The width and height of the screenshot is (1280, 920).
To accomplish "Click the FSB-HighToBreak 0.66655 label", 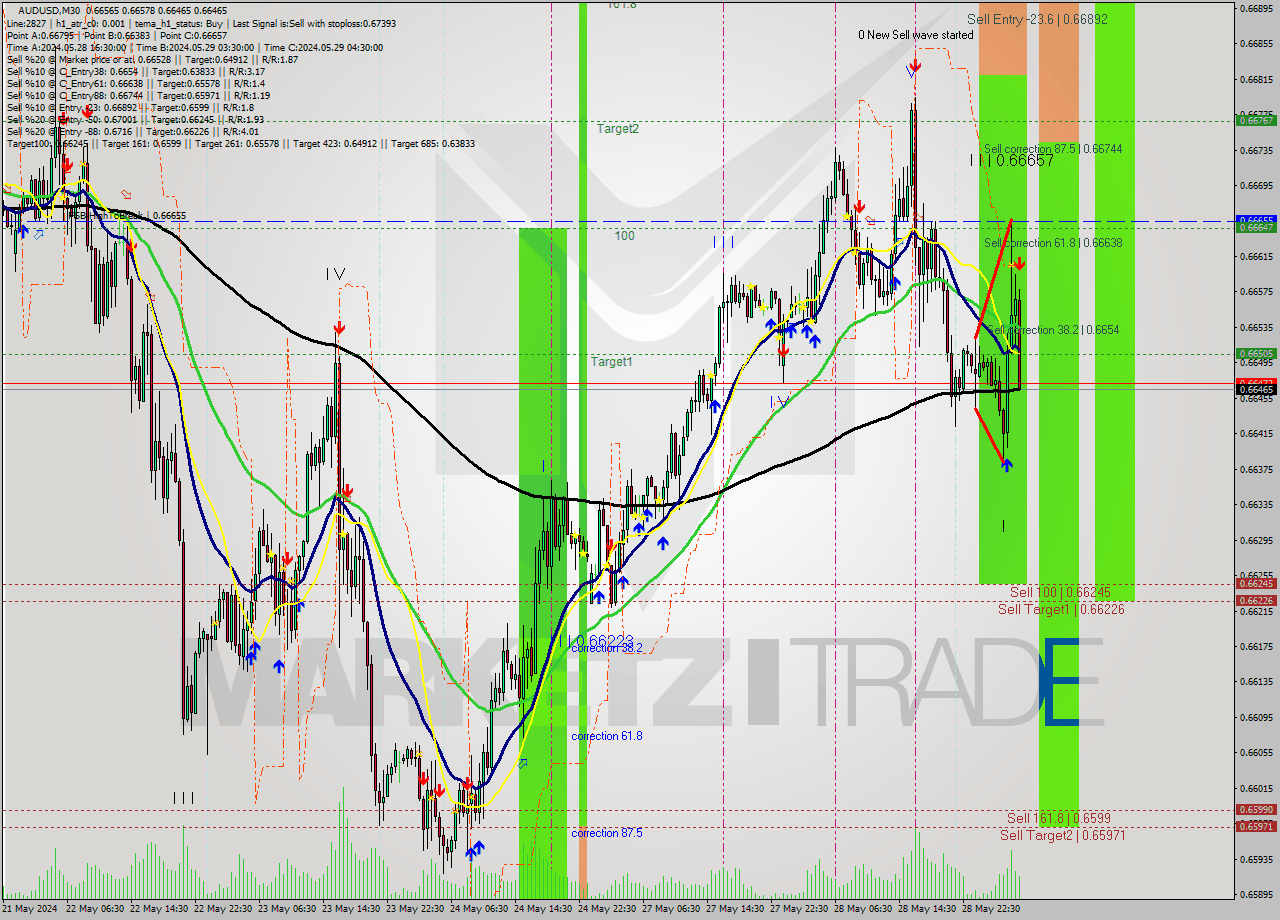I will point(126,215).
